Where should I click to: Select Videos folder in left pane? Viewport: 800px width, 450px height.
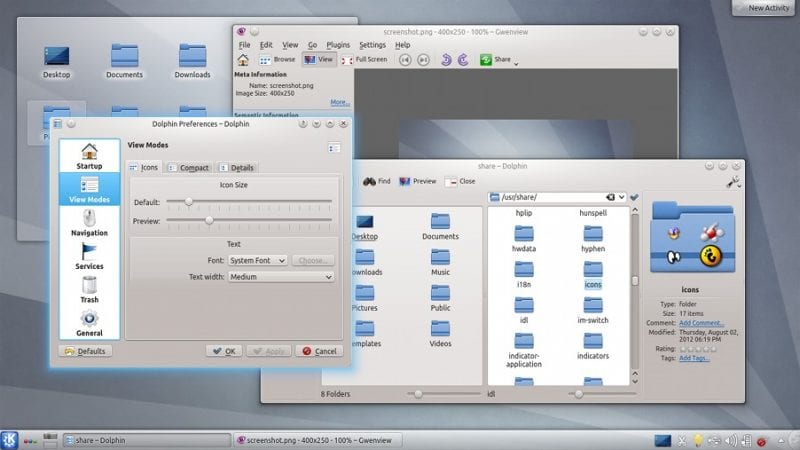point(440,334)
